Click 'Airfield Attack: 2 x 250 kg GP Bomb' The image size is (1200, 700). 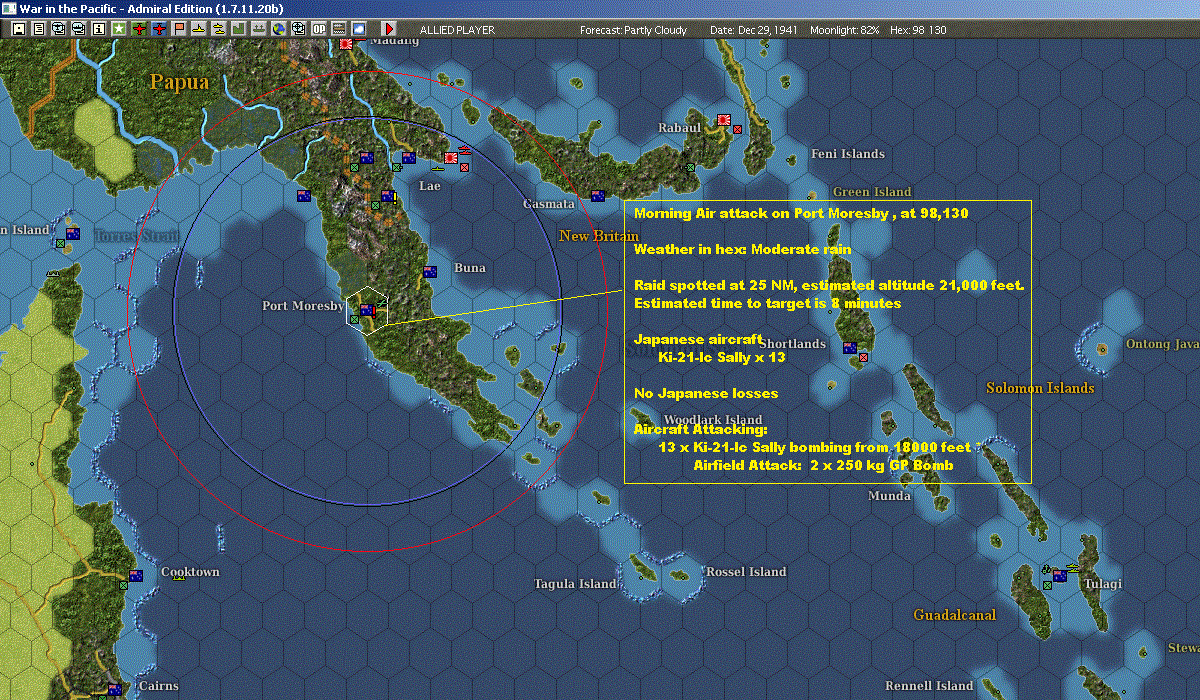(x=823, y=465)
